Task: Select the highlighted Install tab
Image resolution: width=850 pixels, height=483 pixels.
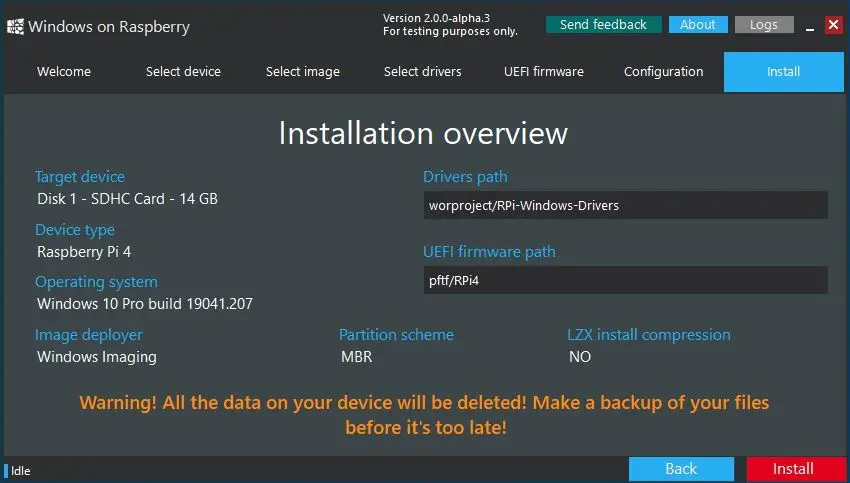Action: tap(784, 72)
